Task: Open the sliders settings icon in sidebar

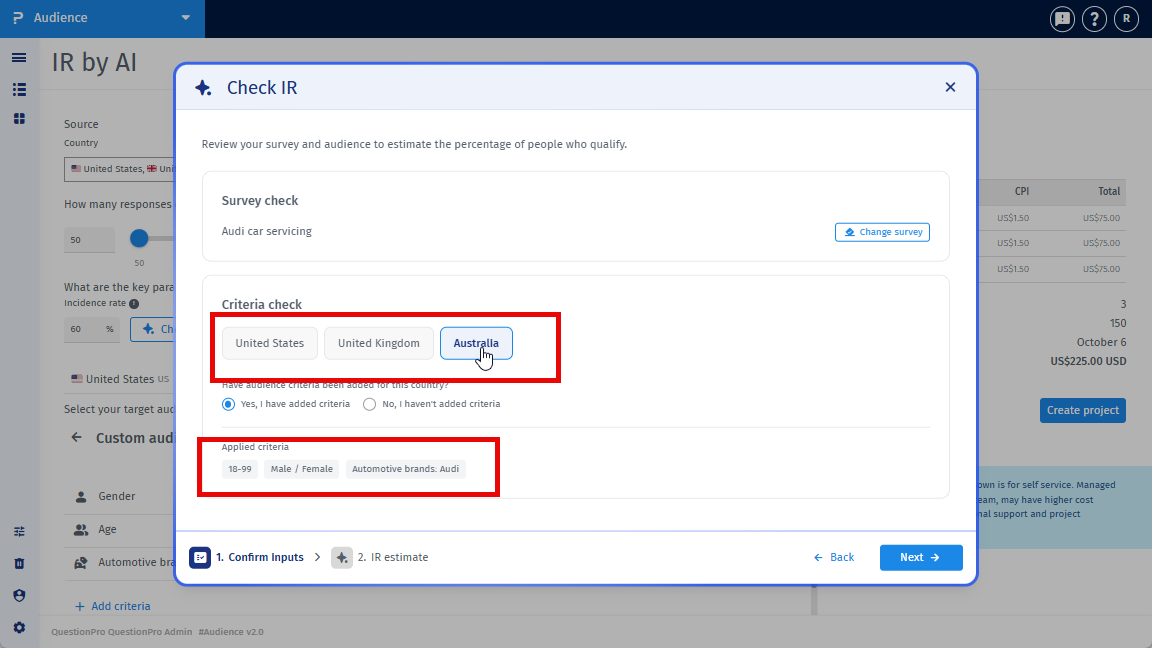Action: coord(19,531)
